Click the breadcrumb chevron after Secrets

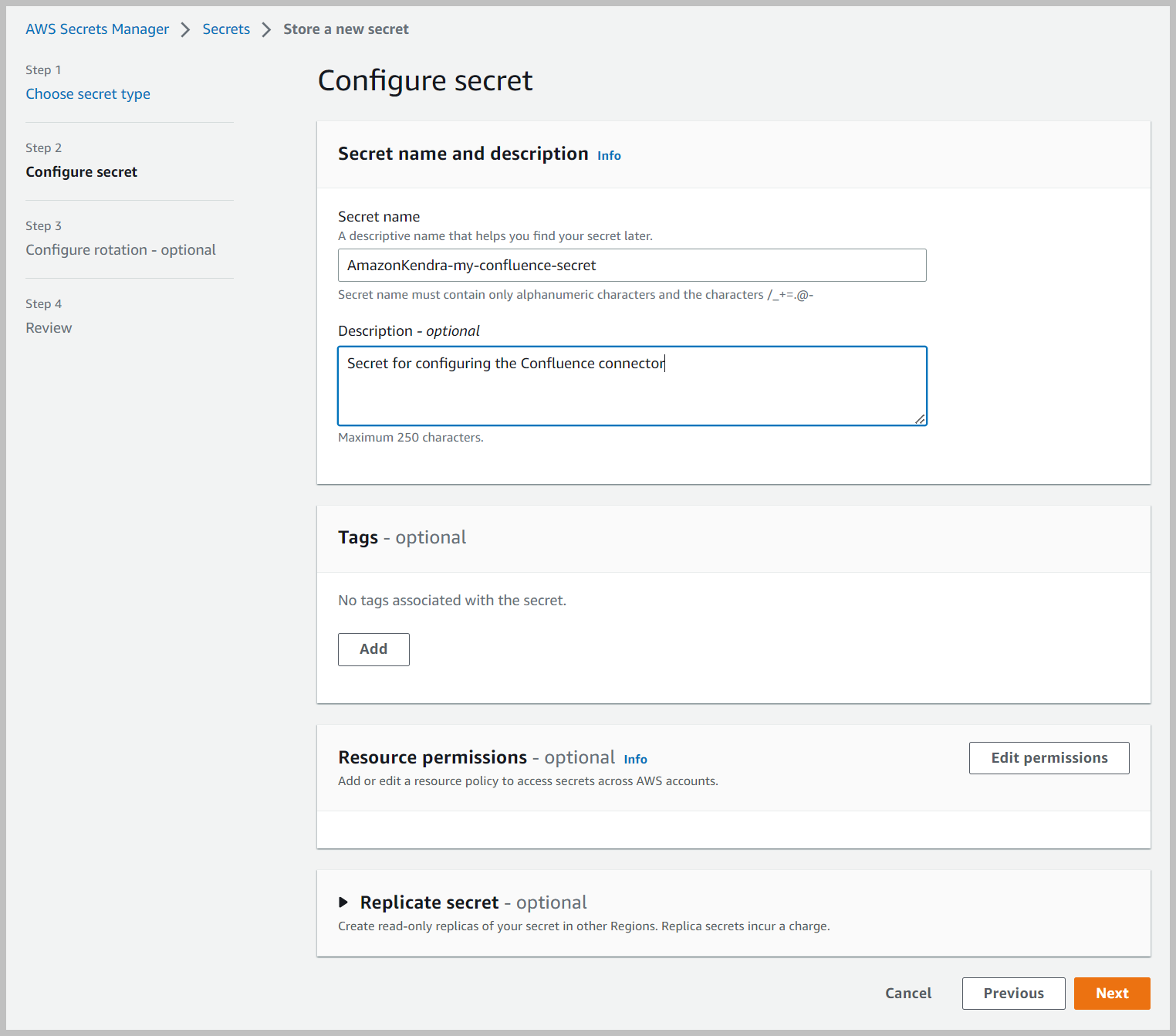point(265,29)
